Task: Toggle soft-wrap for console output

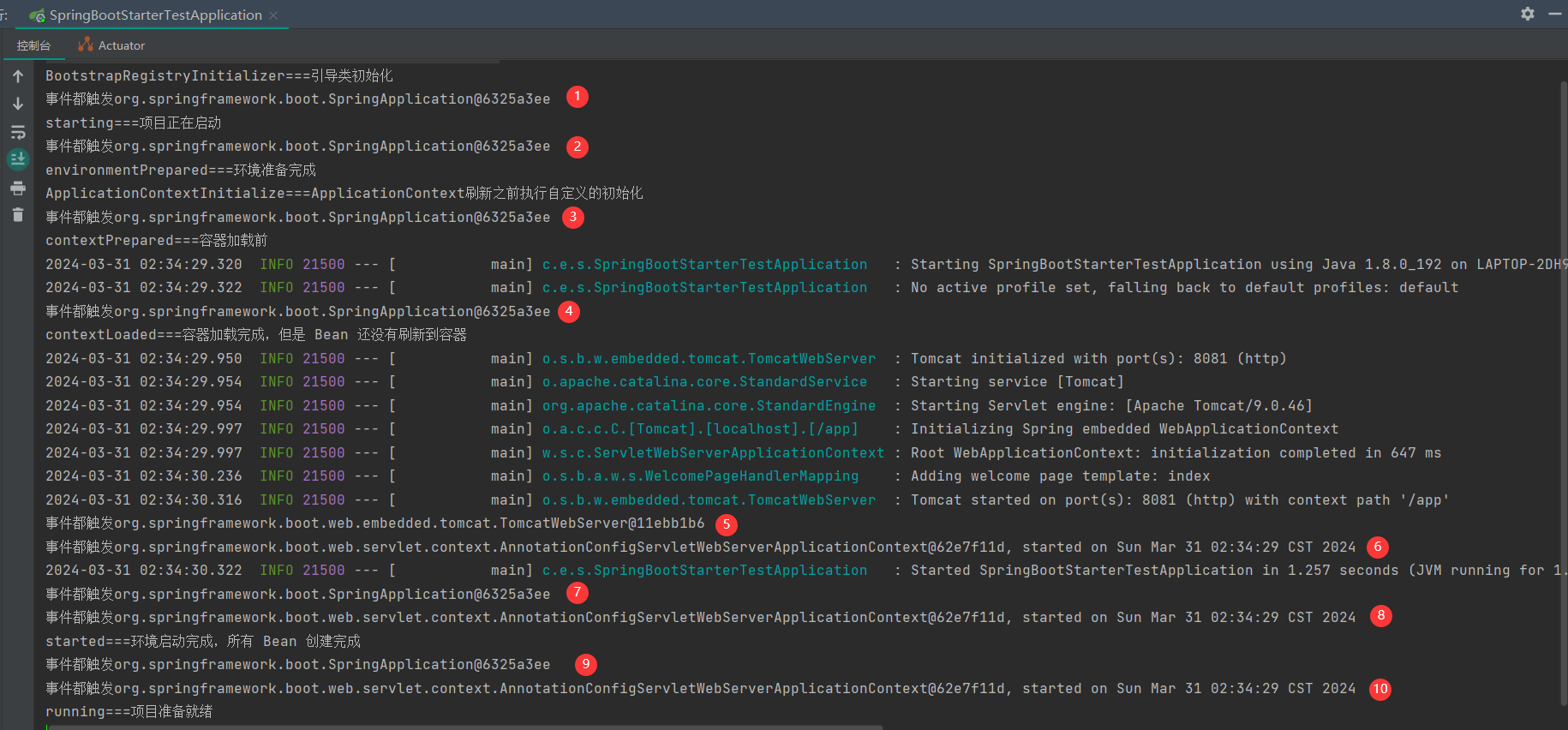Action: tap(18, 132)
